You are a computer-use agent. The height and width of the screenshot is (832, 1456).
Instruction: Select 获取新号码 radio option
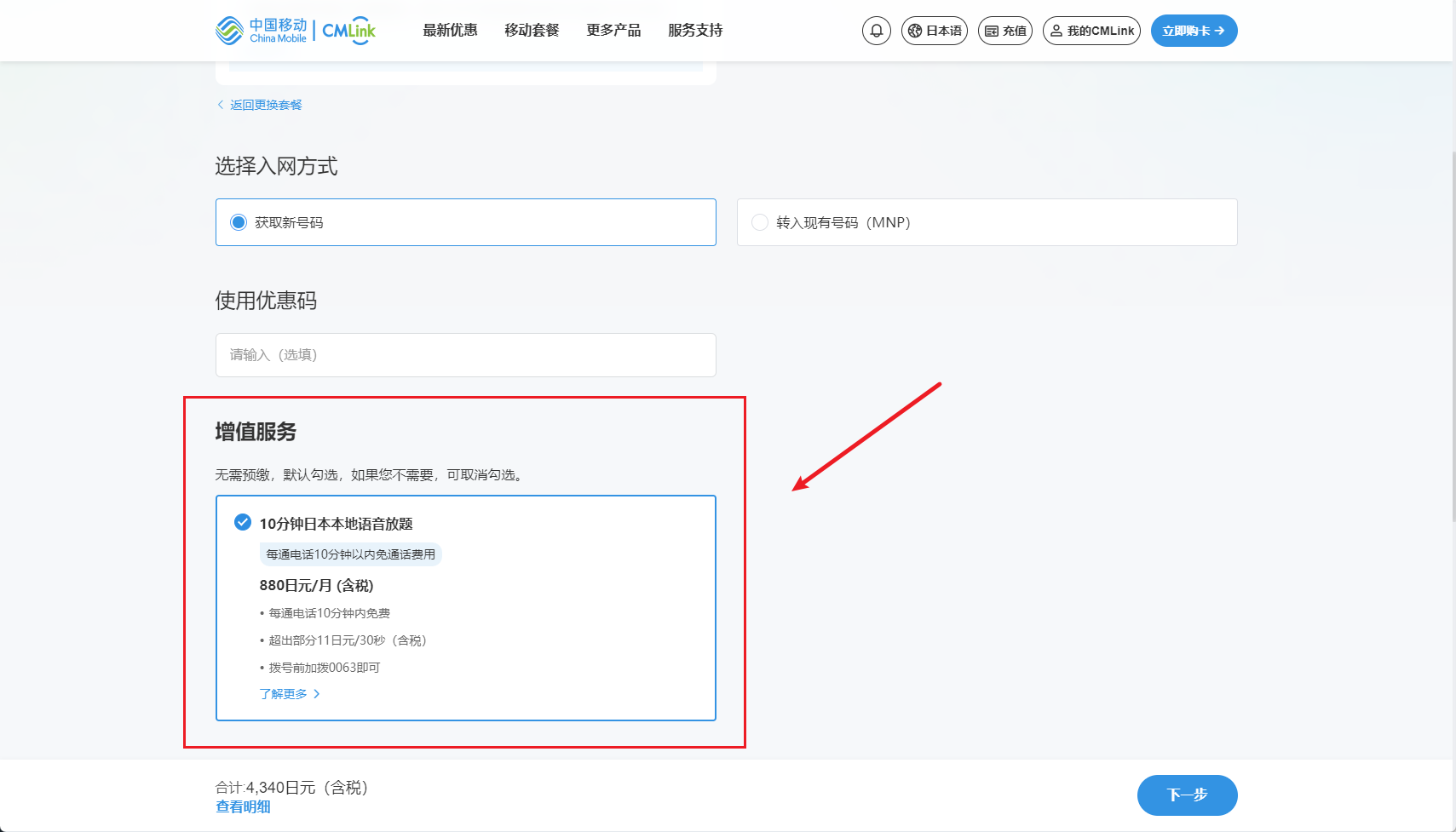coord(239,222)
